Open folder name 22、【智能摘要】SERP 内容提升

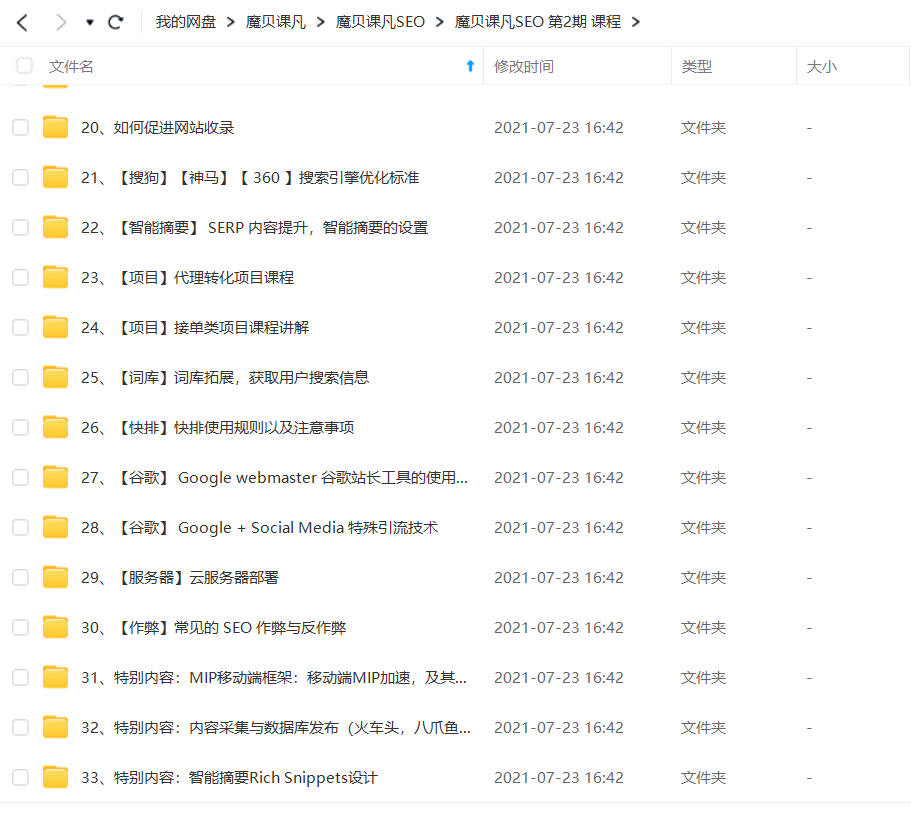pyautogui.click(x=254, y=227)
